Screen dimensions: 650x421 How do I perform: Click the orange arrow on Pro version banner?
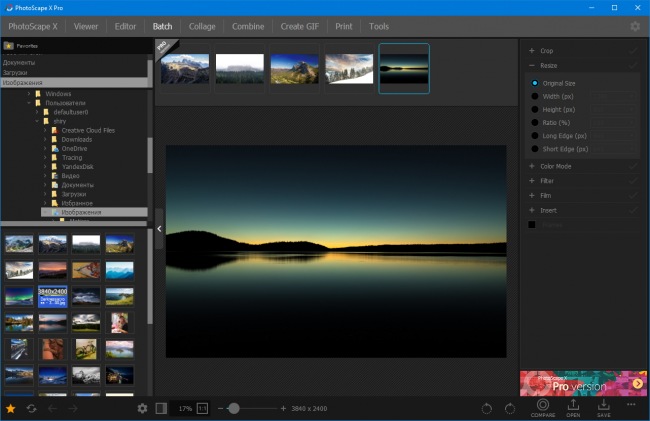(638, 384)
